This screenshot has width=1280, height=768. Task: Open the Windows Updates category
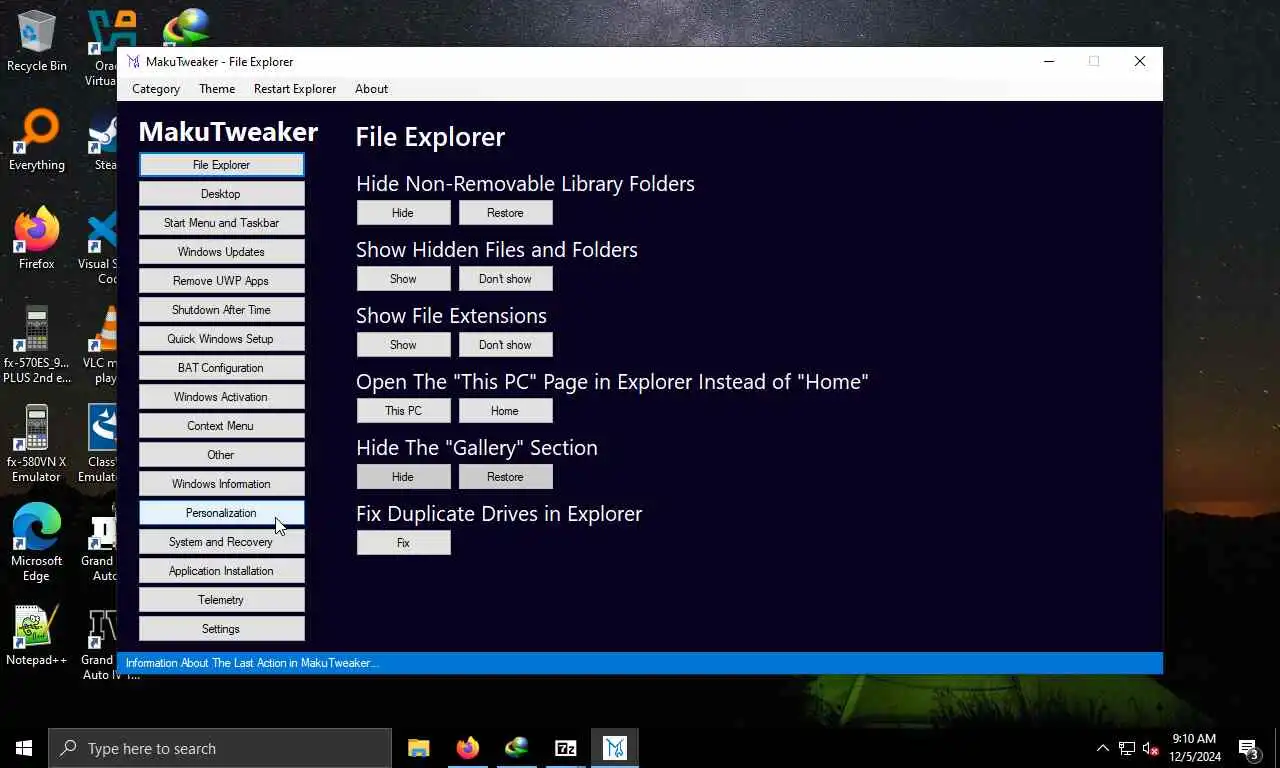(x=221, y=252)
